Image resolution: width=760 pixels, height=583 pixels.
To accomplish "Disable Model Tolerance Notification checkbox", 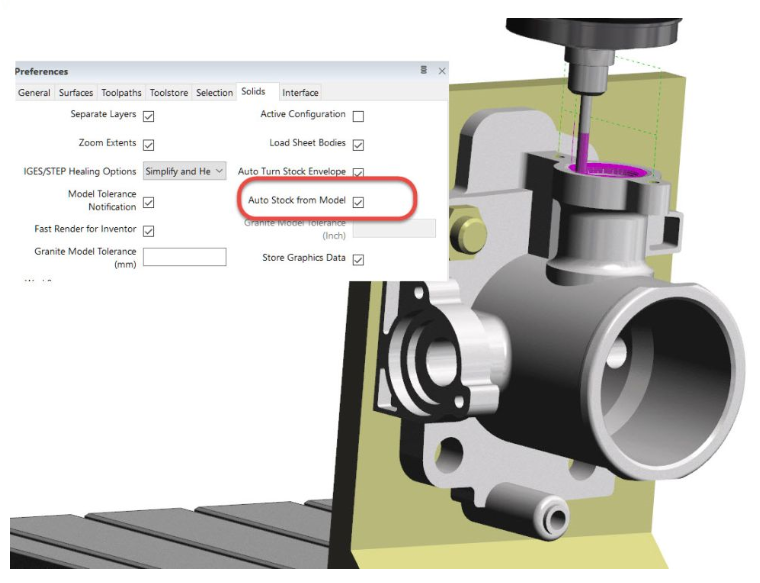I will click(x=148, y=202).
